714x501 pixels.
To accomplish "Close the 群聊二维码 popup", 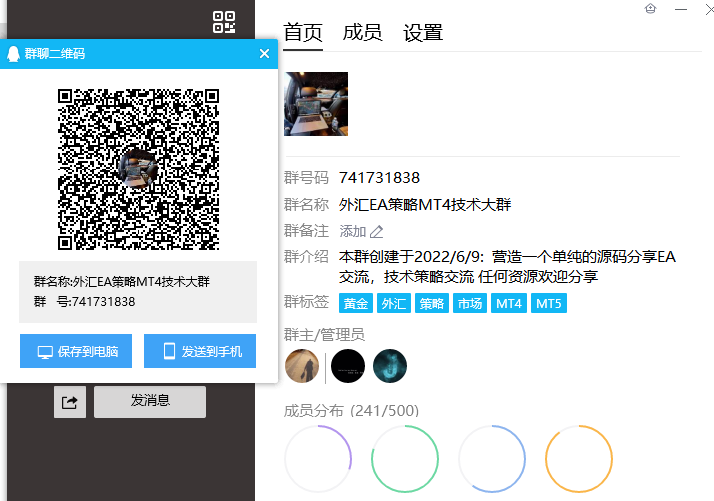I will (264, 54).
